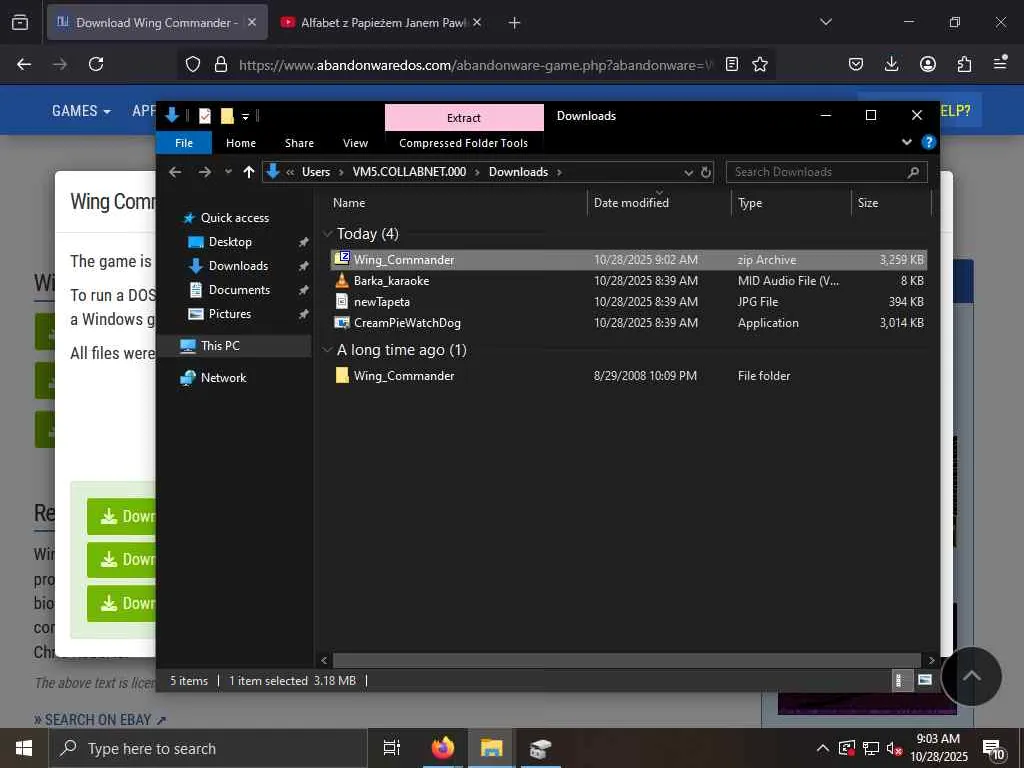Go back in Explorer navigation
This screenshot has height=768, width=1024.
(175, 172)
